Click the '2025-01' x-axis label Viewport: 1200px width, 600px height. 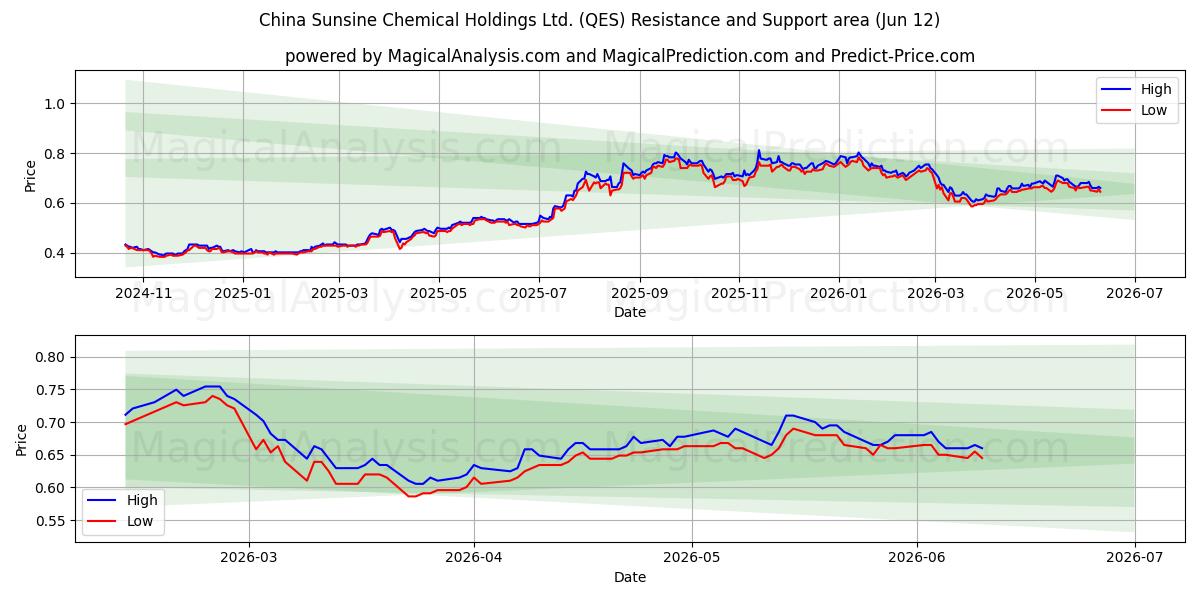(x=242, y=293)
